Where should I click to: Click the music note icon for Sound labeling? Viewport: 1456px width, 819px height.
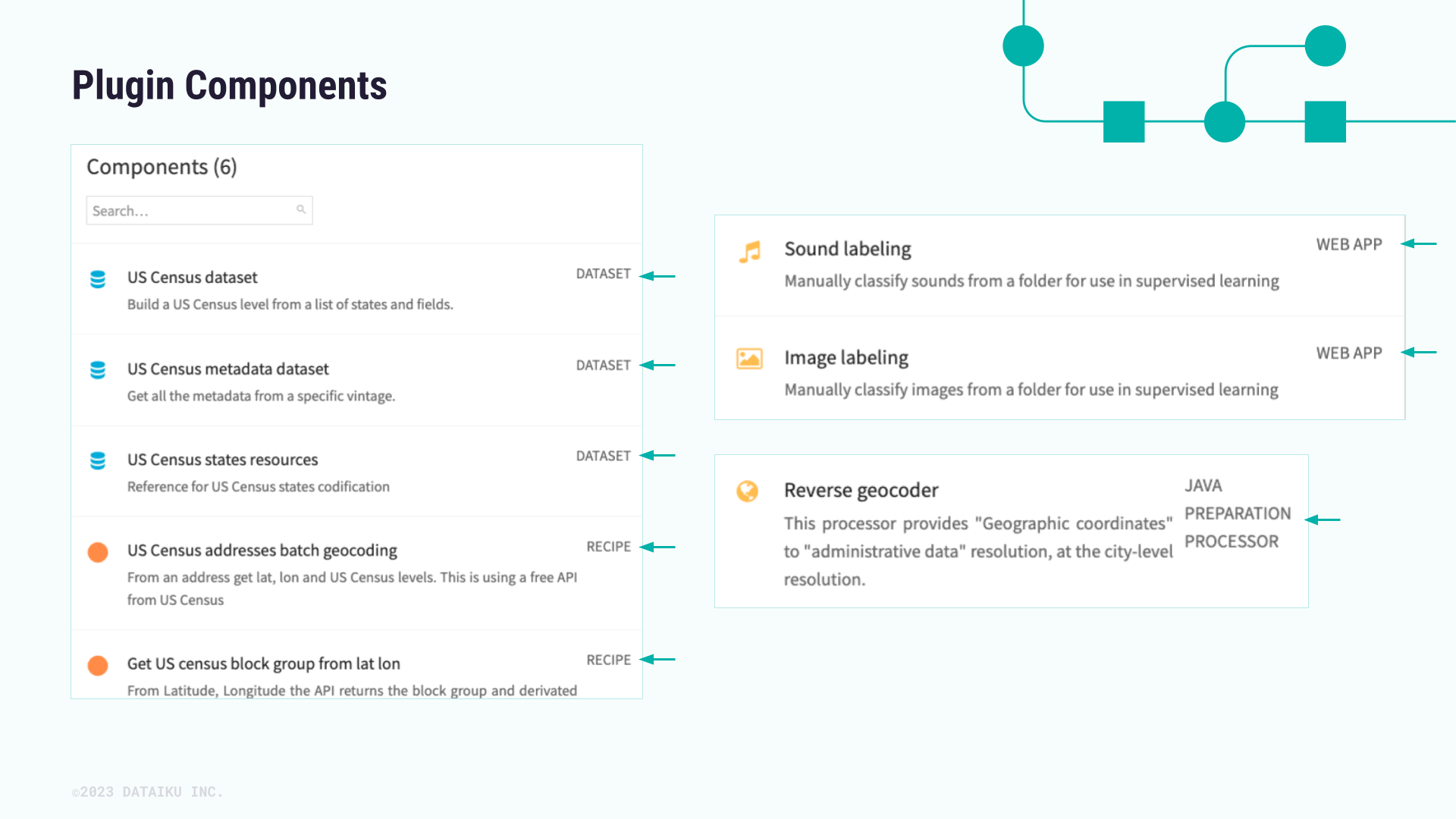(749, 253)
